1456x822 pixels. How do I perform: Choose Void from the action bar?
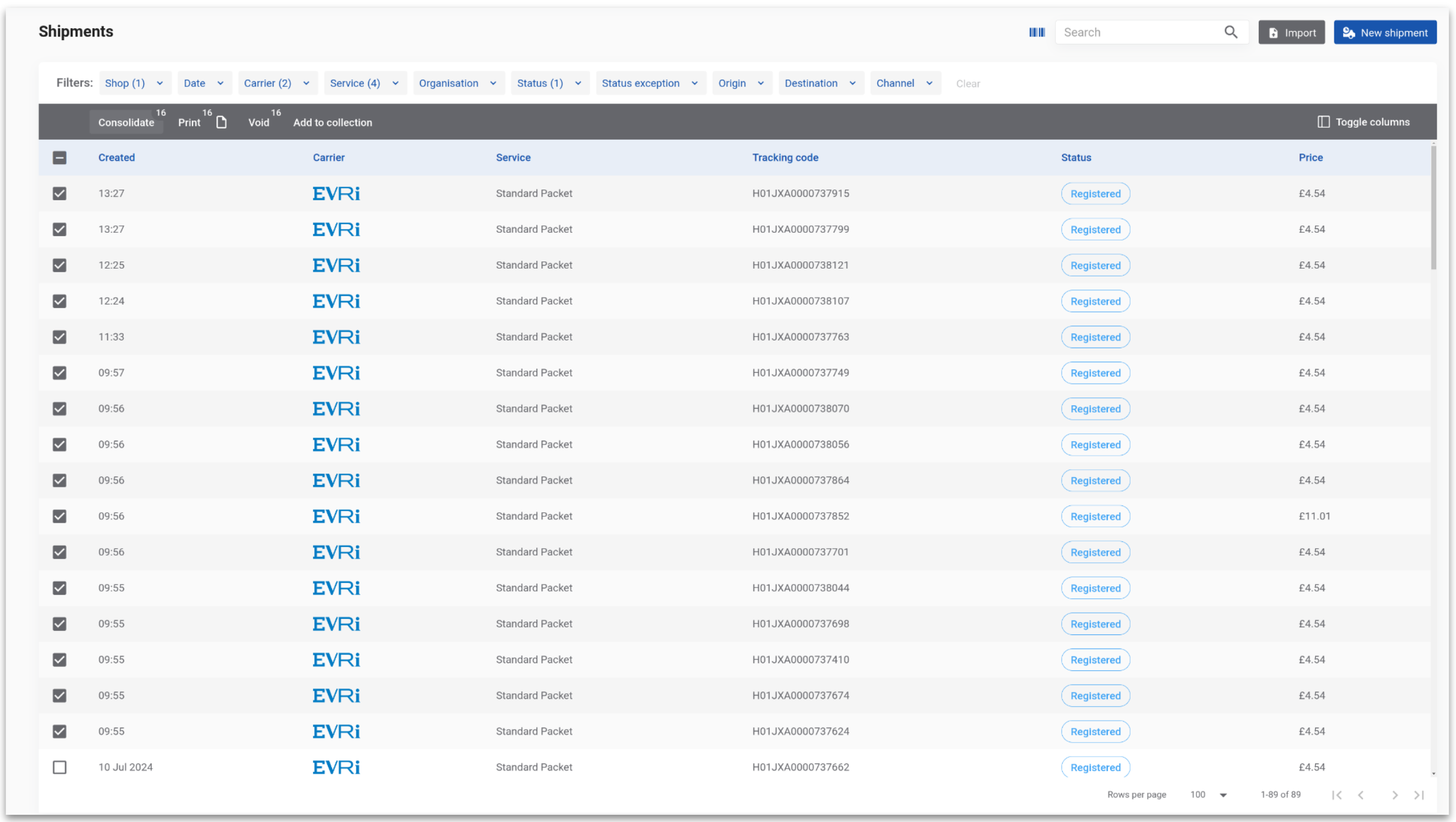click(x=258, y=122)
